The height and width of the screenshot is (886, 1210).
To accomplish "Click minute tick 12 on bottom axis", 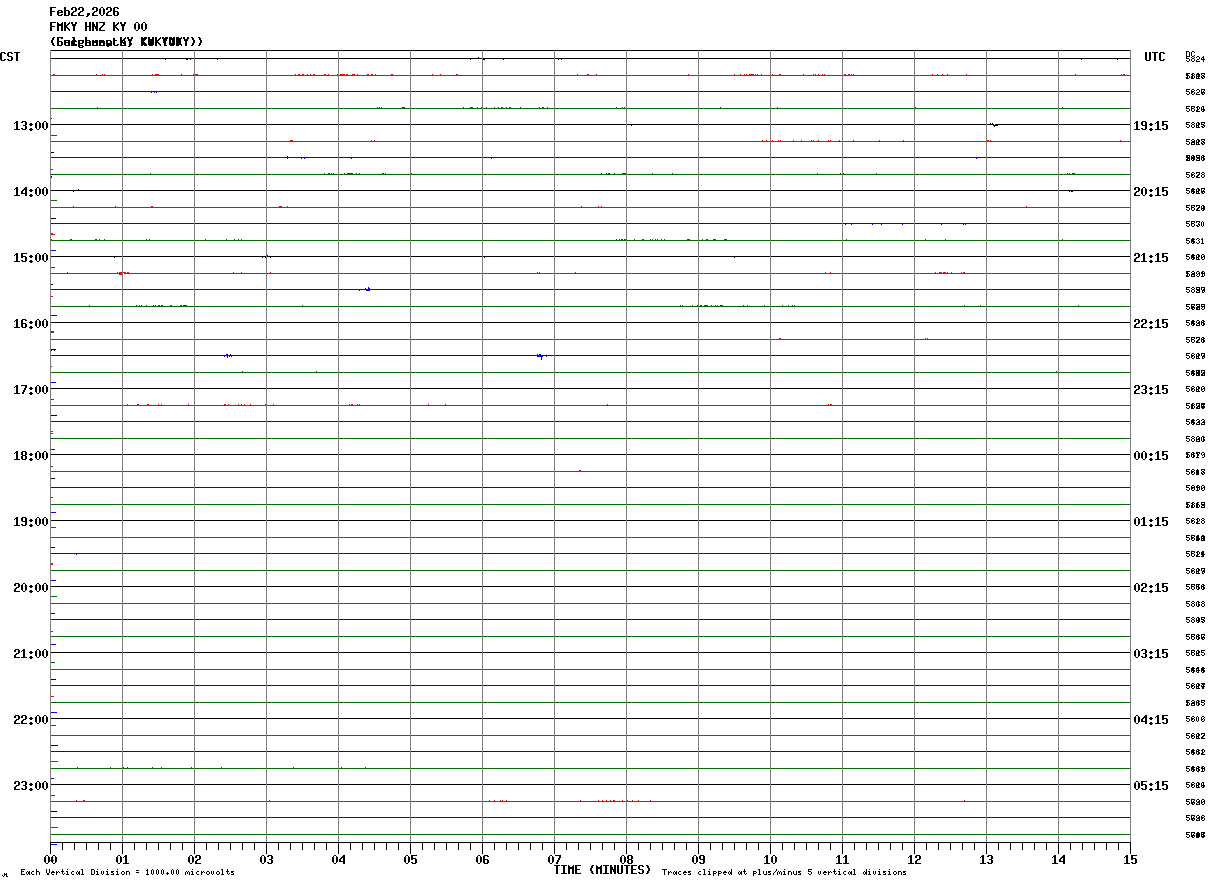I will point(914,859).
